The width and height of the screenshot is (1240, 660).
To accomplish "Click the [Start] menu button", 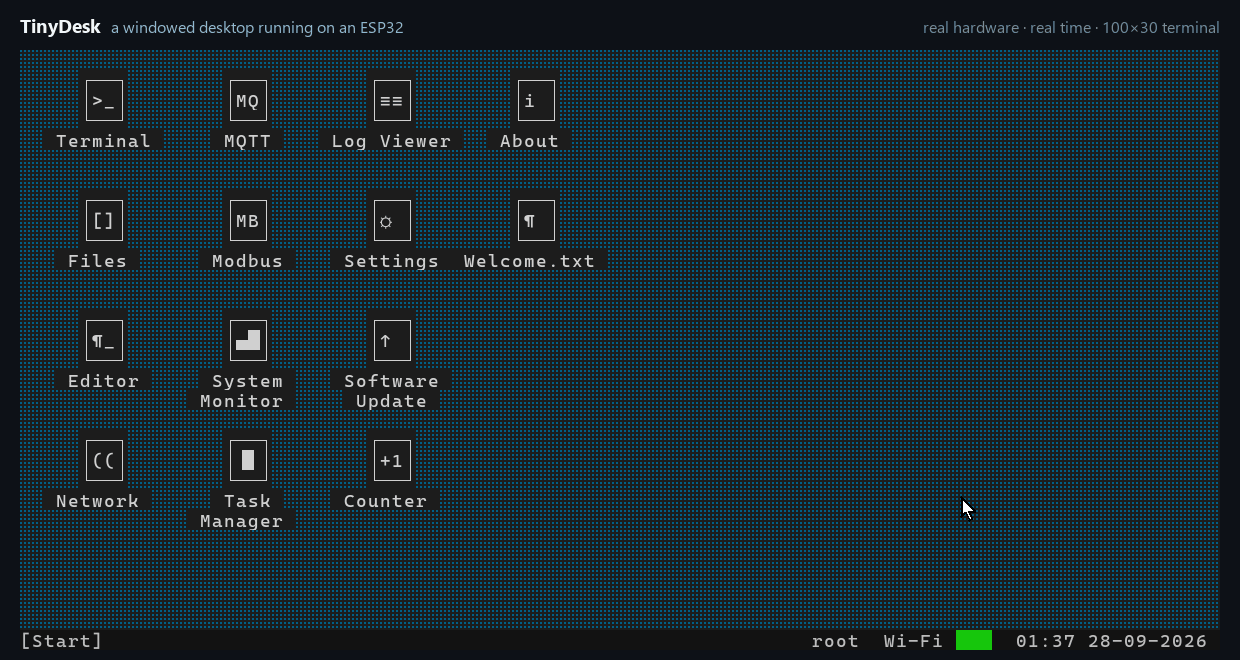I will 62,641.
